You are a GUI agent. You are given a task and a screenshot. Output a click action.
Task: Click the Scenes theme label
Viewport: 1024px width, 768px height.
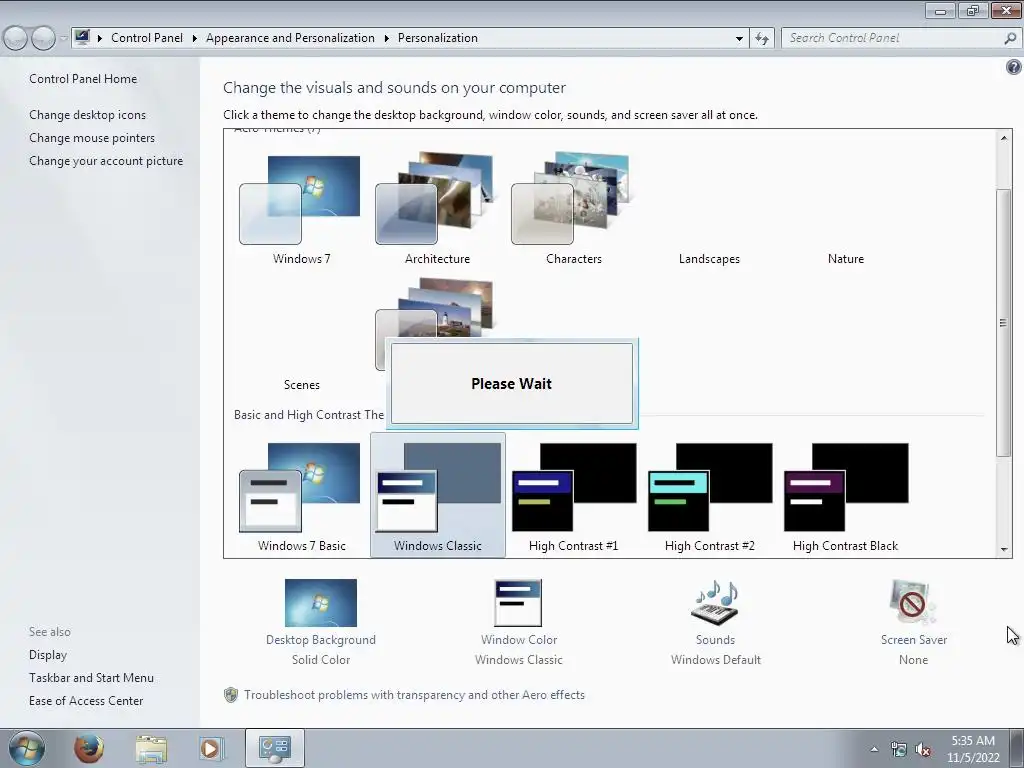302,385
